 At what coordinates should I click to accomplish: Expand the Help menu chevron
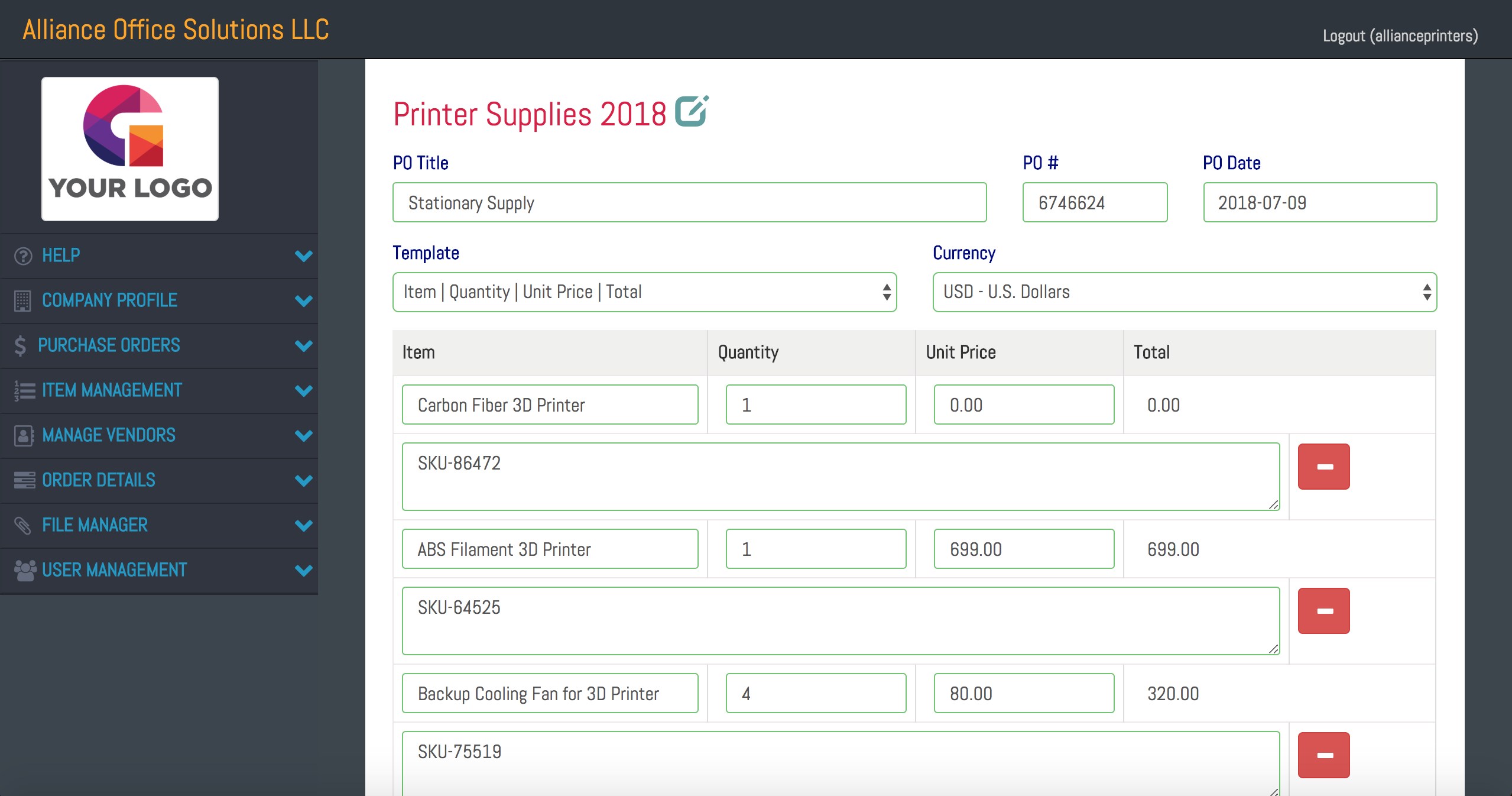click(303, 255)
